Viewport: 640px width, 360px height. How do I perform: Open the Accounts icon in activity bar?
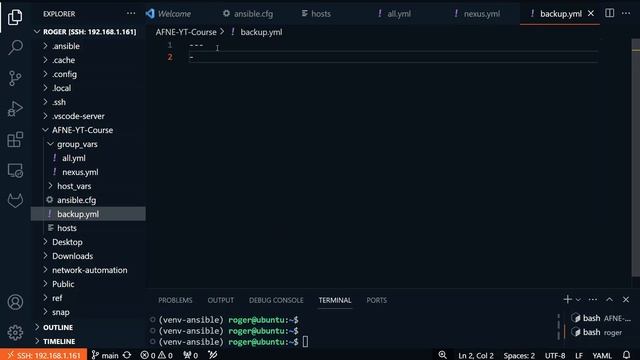coord(15,302)
